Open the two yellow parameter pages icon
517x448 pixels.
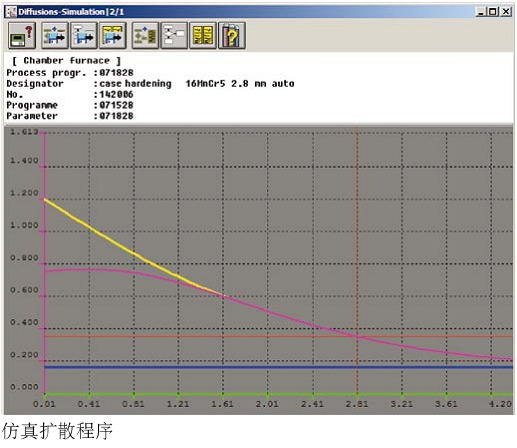coord(203,35)
